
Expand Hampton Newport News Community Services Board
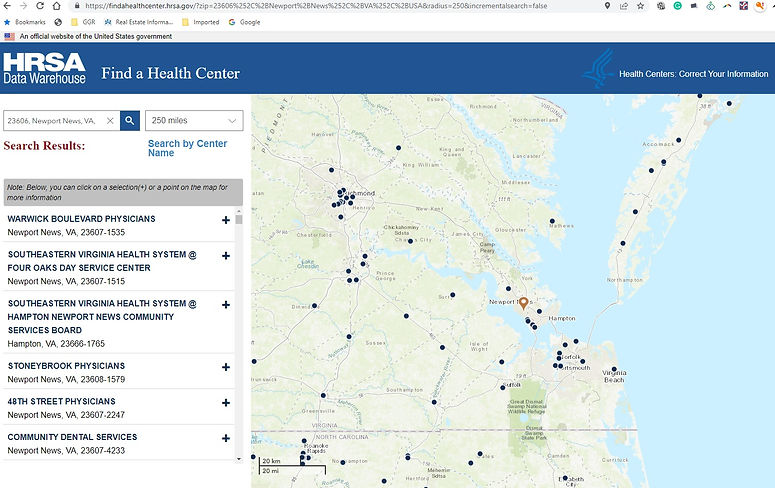pos(226,305)
